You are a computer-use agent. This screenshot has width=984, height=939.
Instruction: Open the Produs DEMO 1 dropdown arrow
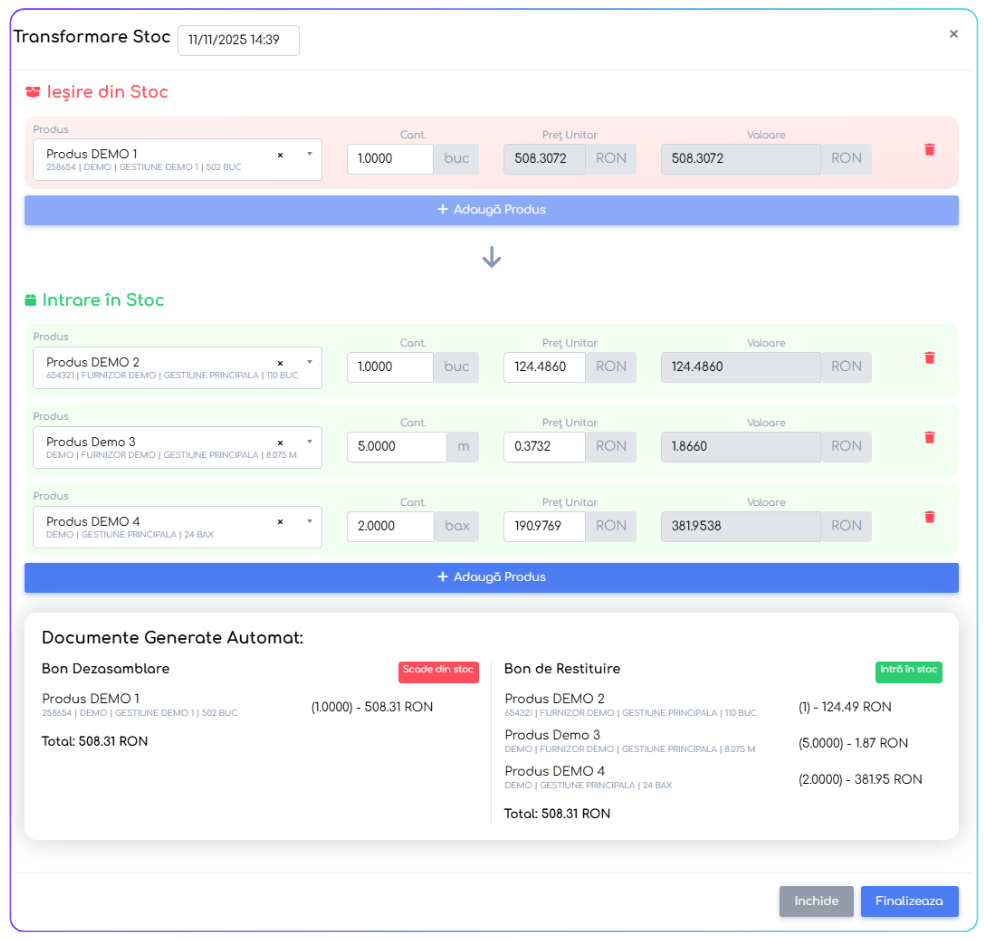[309, 154]
